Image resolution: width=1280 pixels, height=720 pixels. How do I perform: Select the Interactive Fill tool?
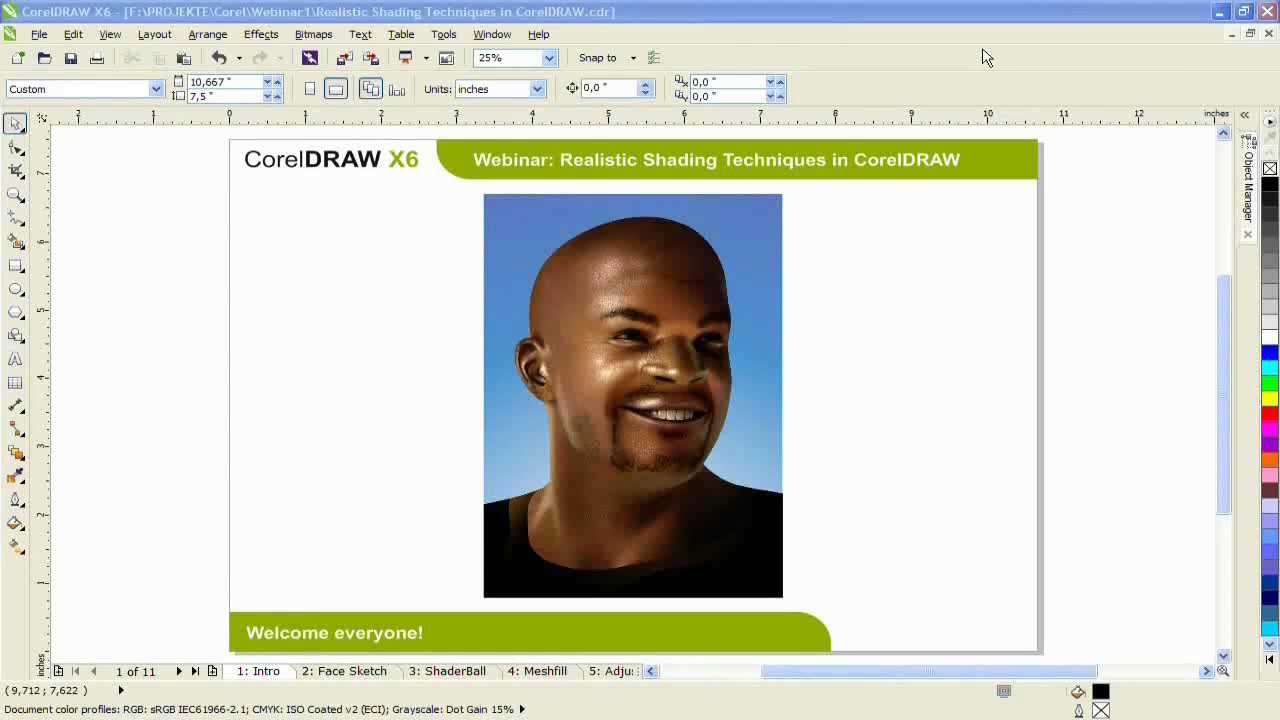point(15,546)
